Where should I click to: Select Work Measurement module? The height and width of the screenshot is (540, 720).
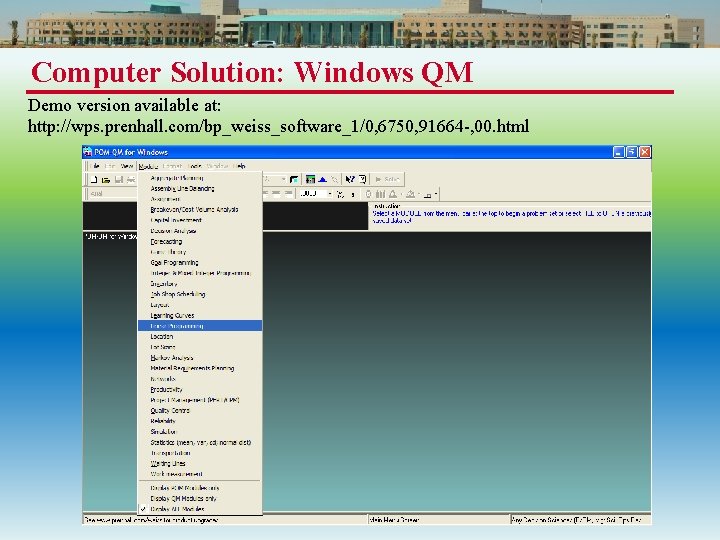pyautogui.click(x=200, y=474)
